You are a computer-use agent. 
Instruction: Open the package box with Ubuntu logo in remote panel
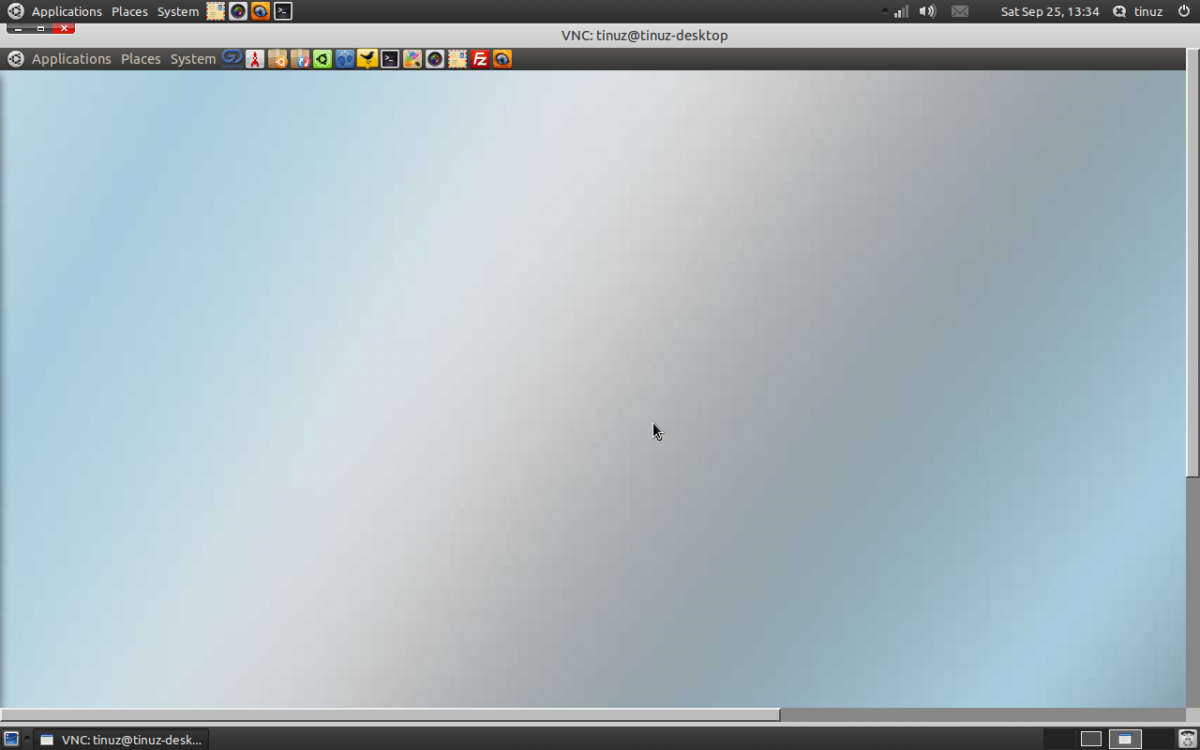[x=277, y=59]
